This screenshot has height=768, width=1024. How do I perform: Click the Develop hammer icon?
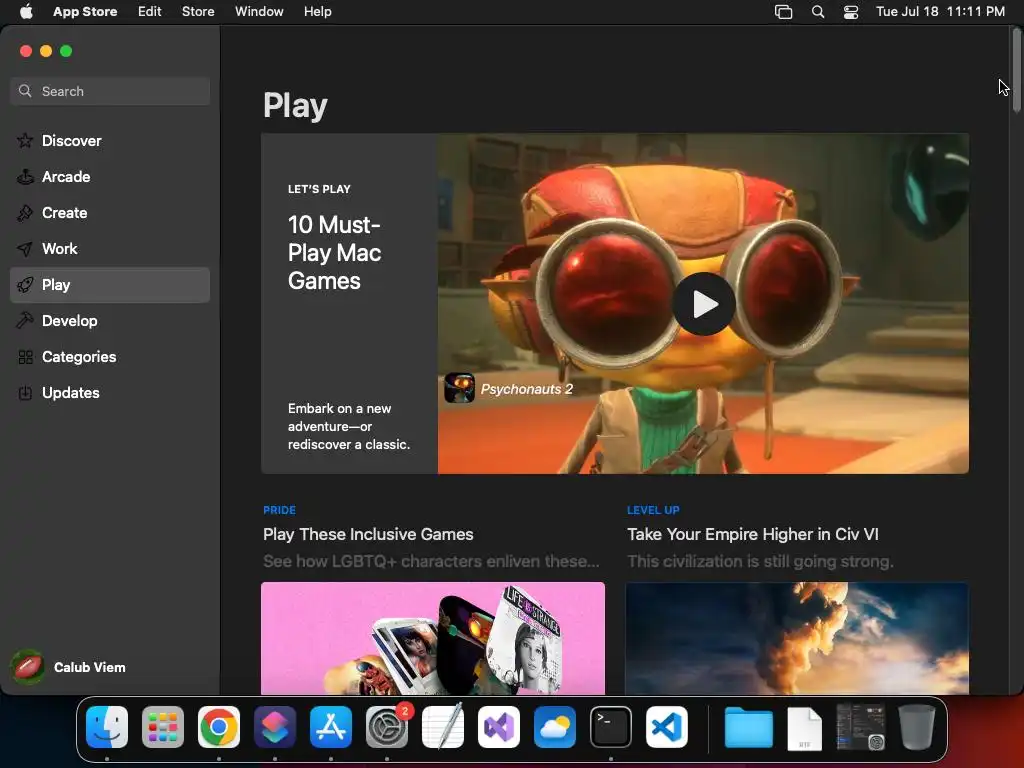click(25, 321)
